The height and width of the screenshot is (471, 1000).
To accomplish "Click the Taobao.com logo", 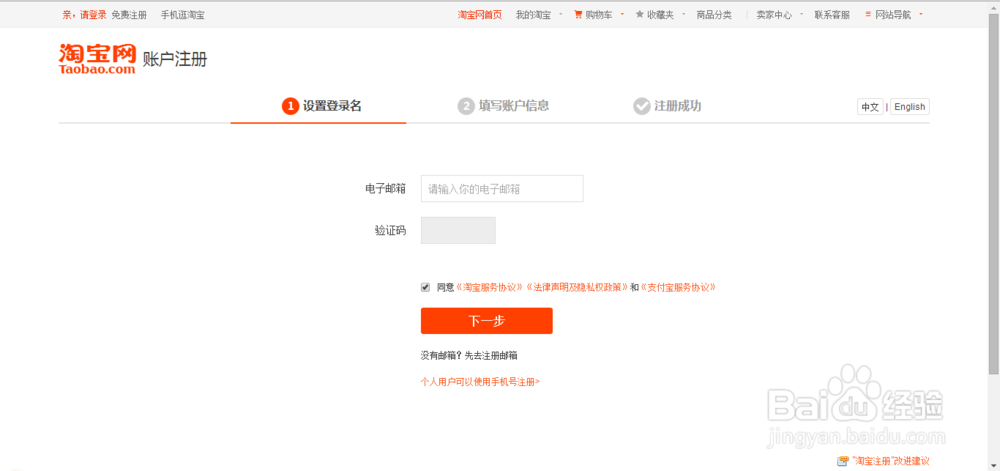I will [97, 59].
